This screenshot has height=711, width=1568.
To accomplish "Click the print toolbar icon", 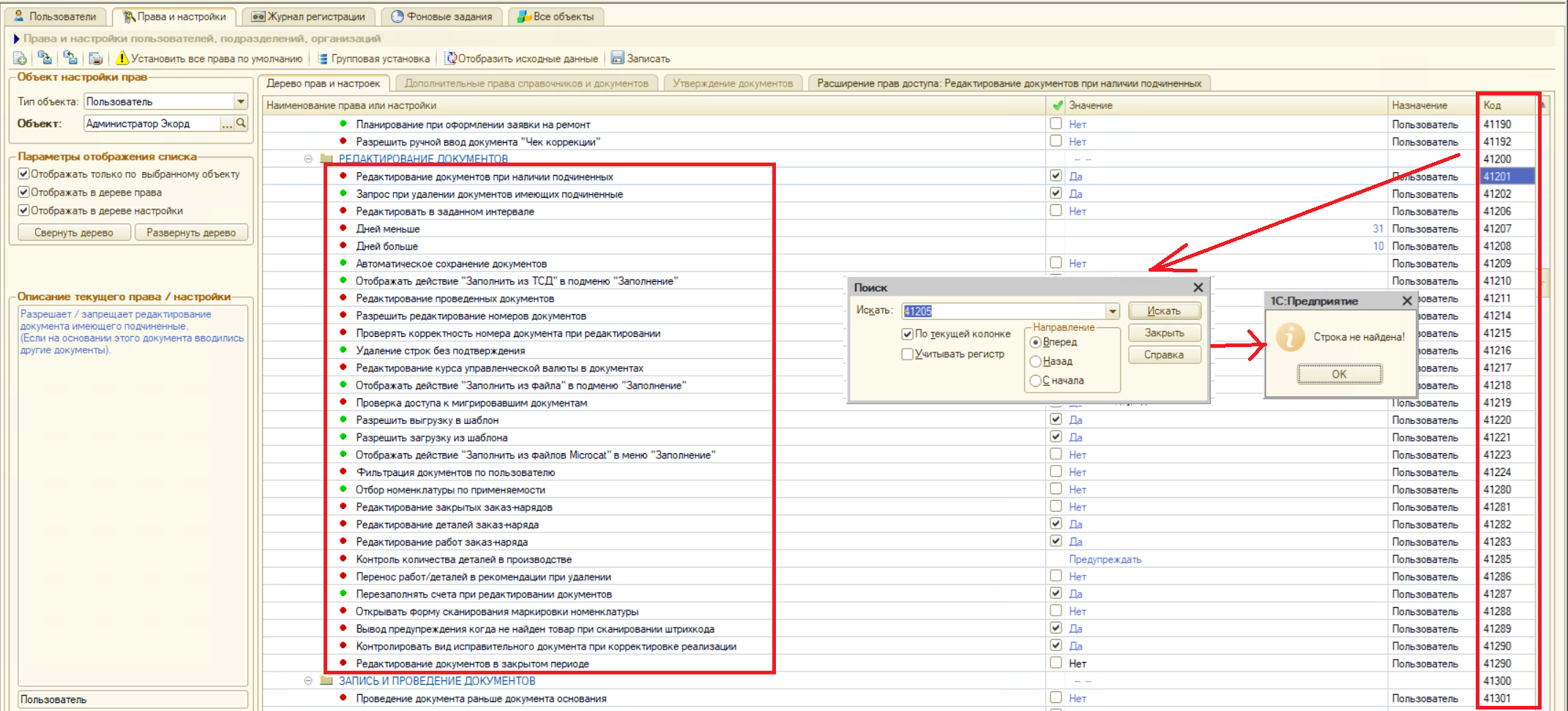I will [x=95, y=59].
